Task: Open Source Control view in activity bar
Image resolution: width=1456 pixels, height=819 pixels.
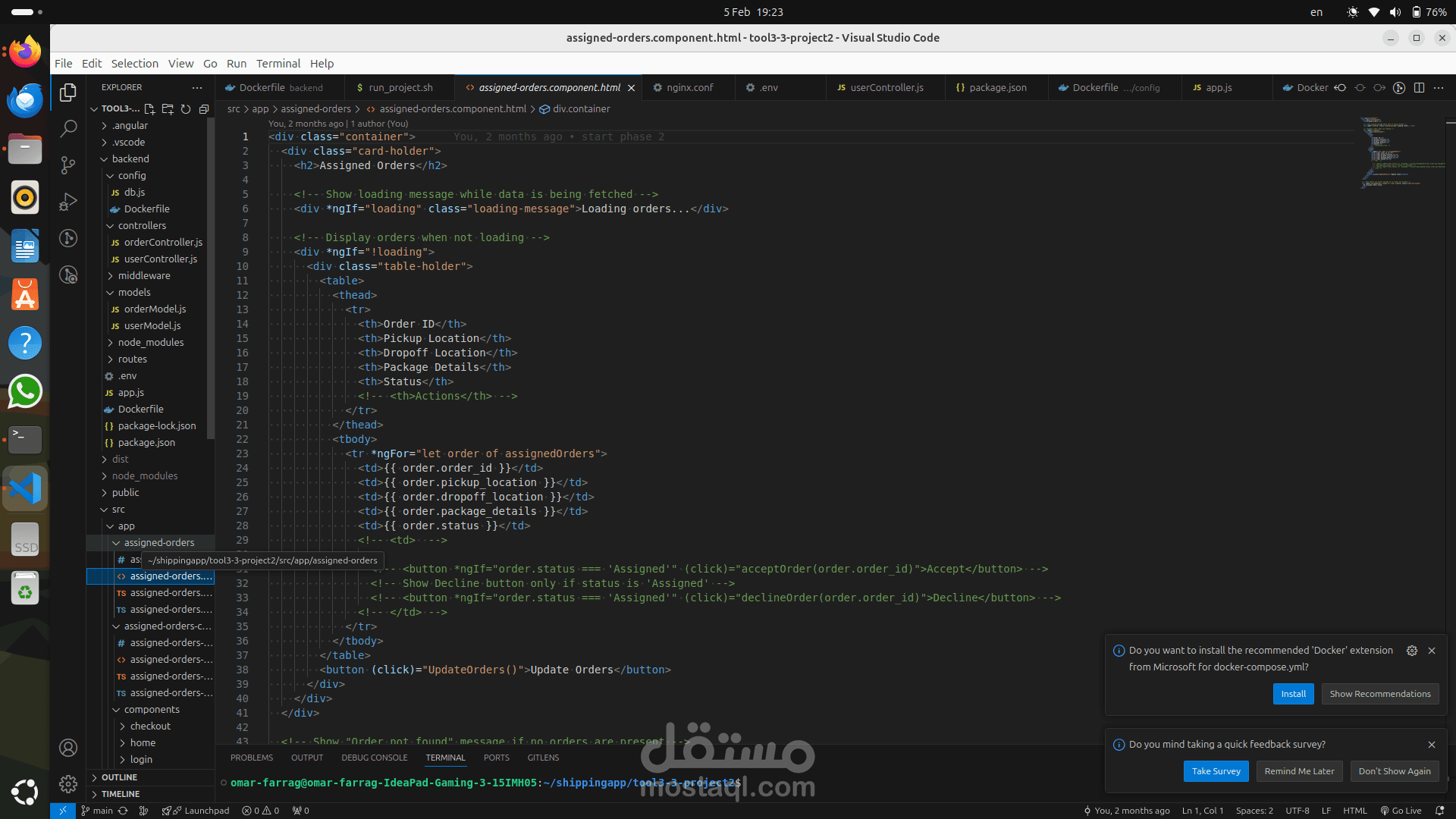Action: point(68,165)
